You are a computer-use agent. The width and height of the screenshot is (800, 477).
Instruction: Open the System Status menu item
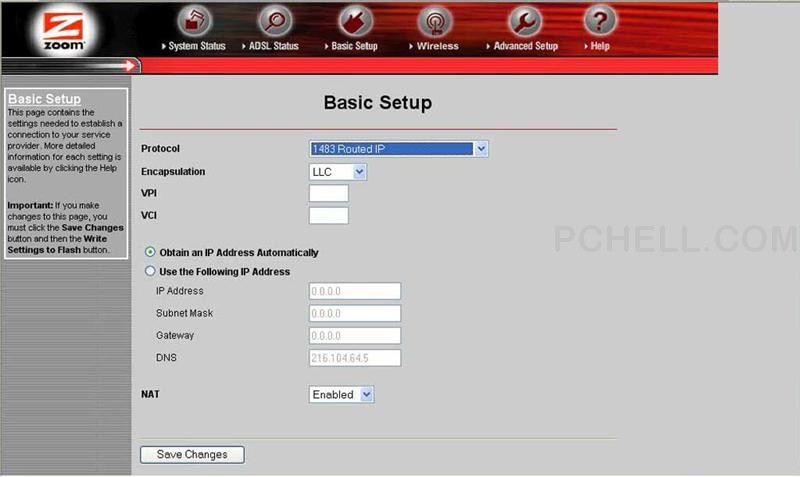[196, 46]
